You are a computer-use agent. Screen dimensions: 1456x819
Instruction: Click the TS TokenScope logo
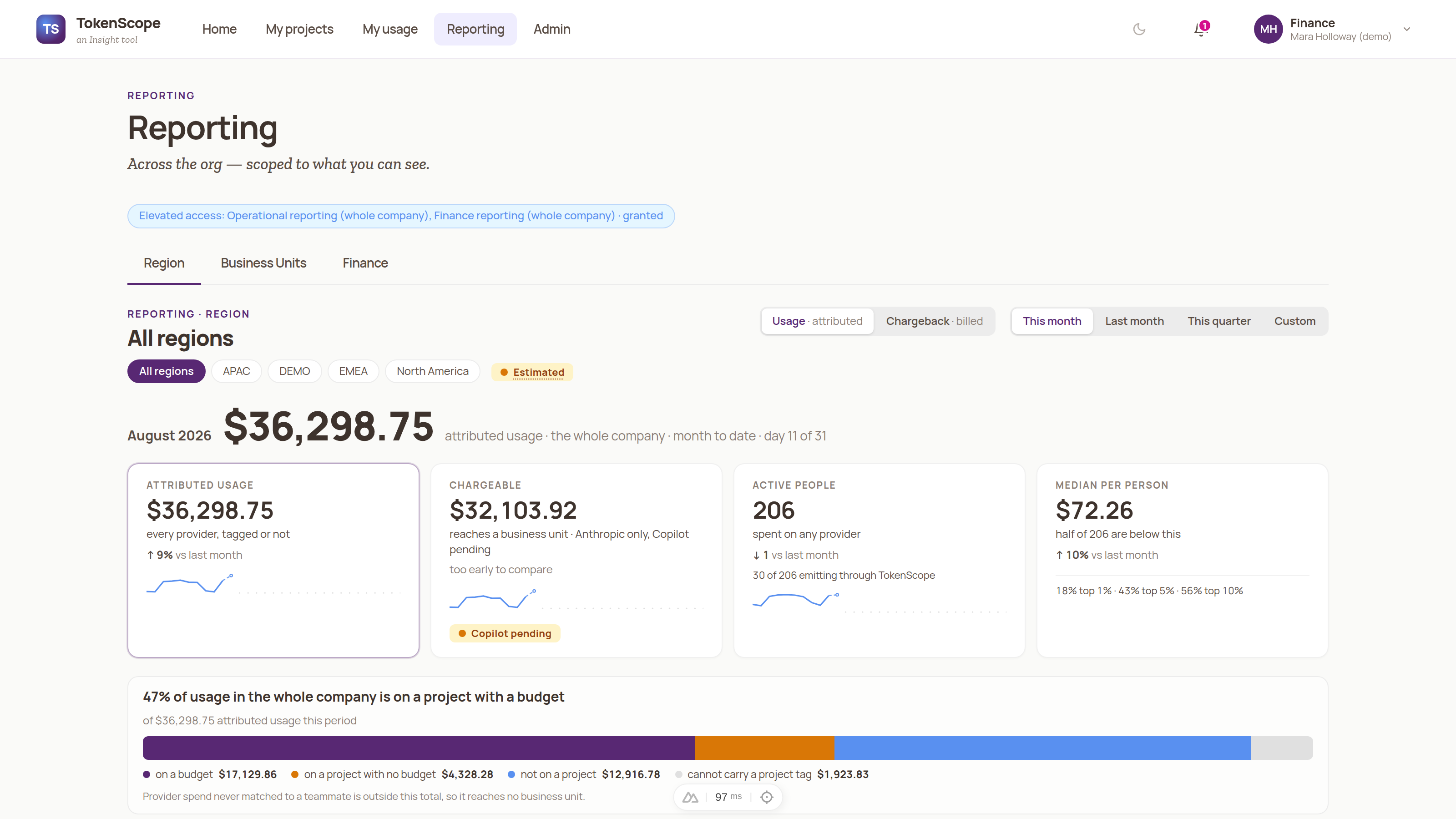(x=51, y=30)
